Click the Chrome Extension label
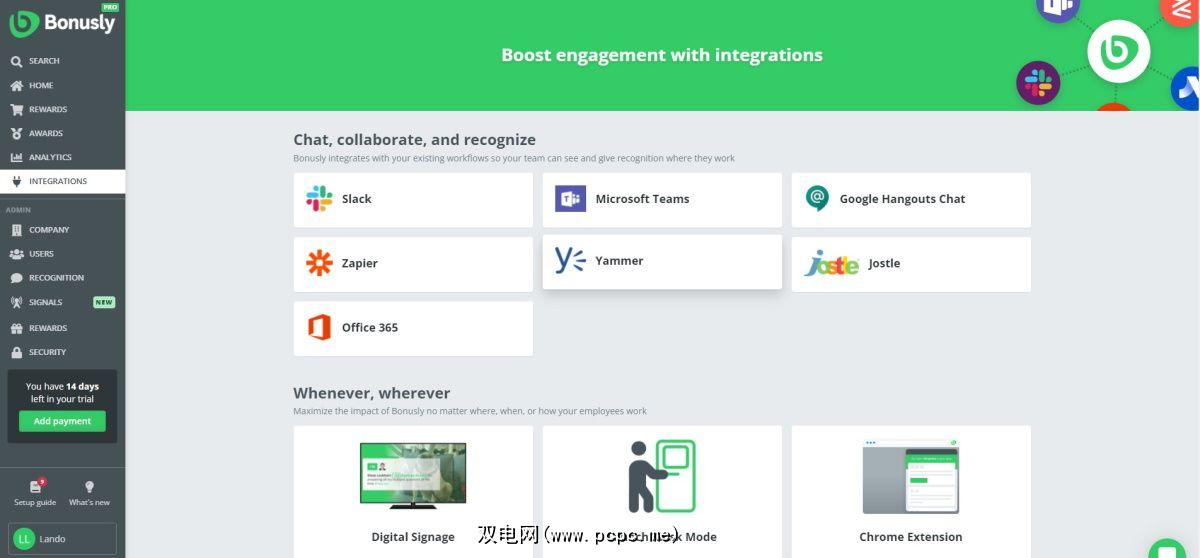 coord(911,537)
